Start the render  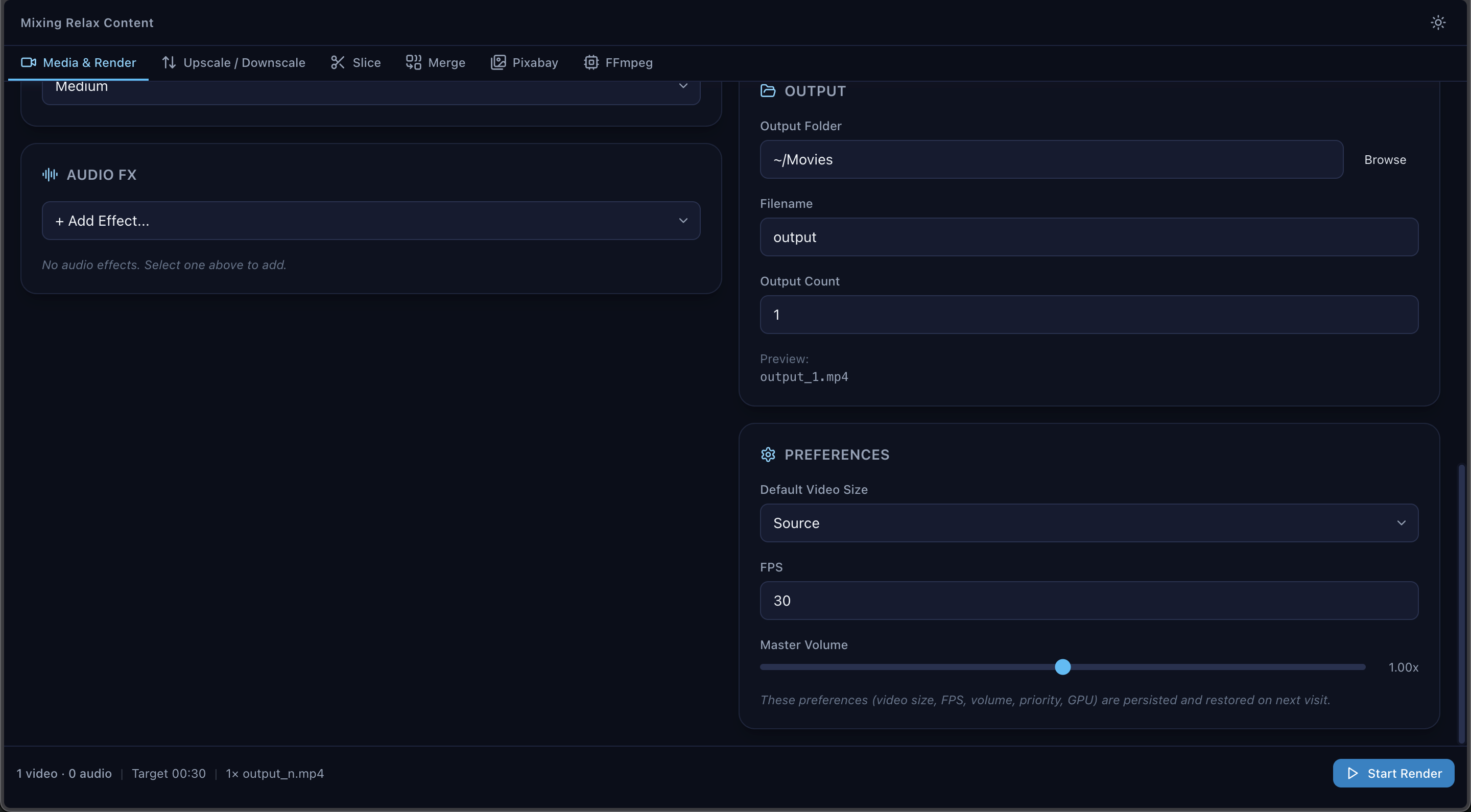1393,773
